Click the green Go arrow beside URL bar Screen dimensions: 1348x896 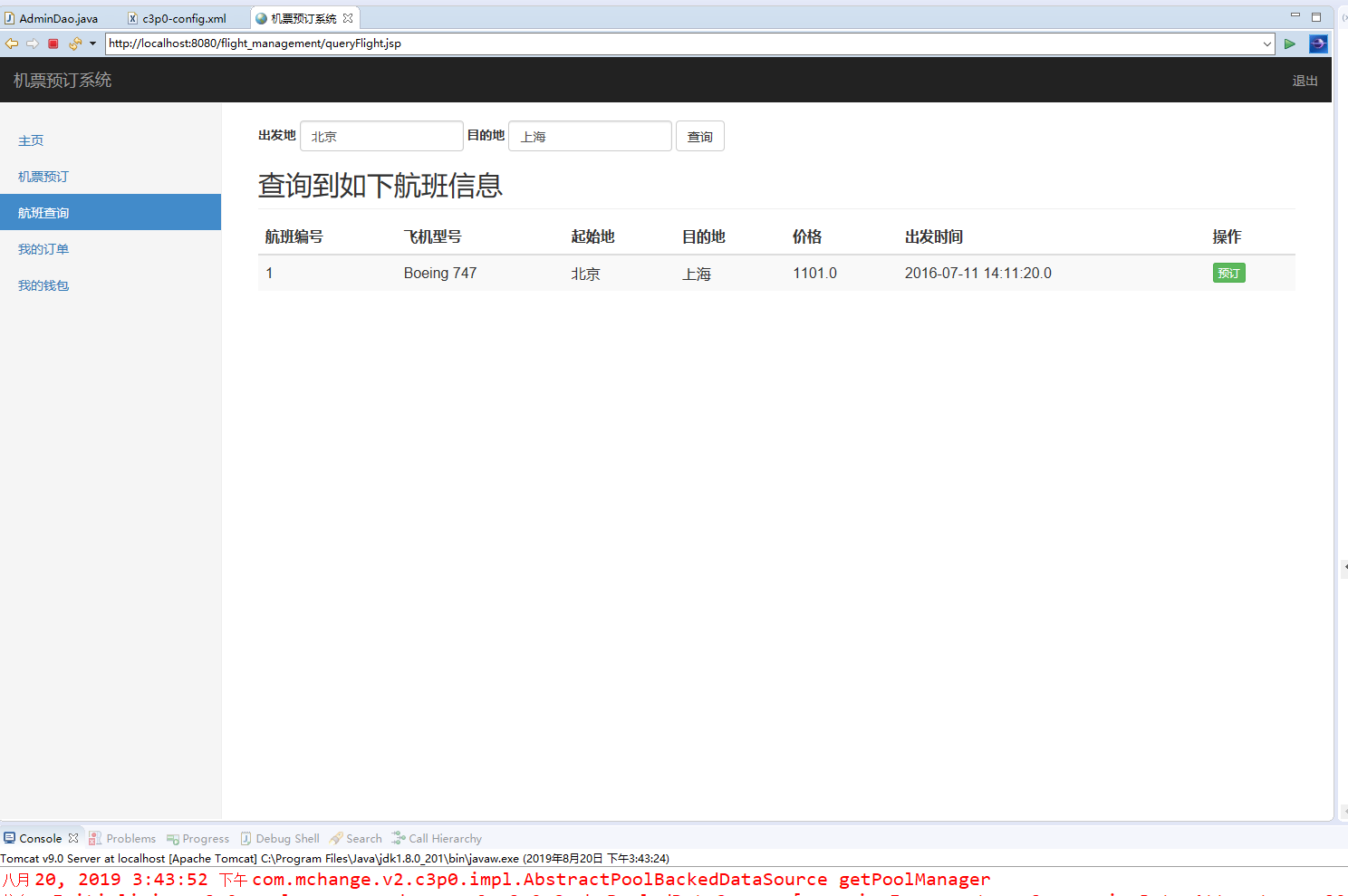click(1290, 43)
